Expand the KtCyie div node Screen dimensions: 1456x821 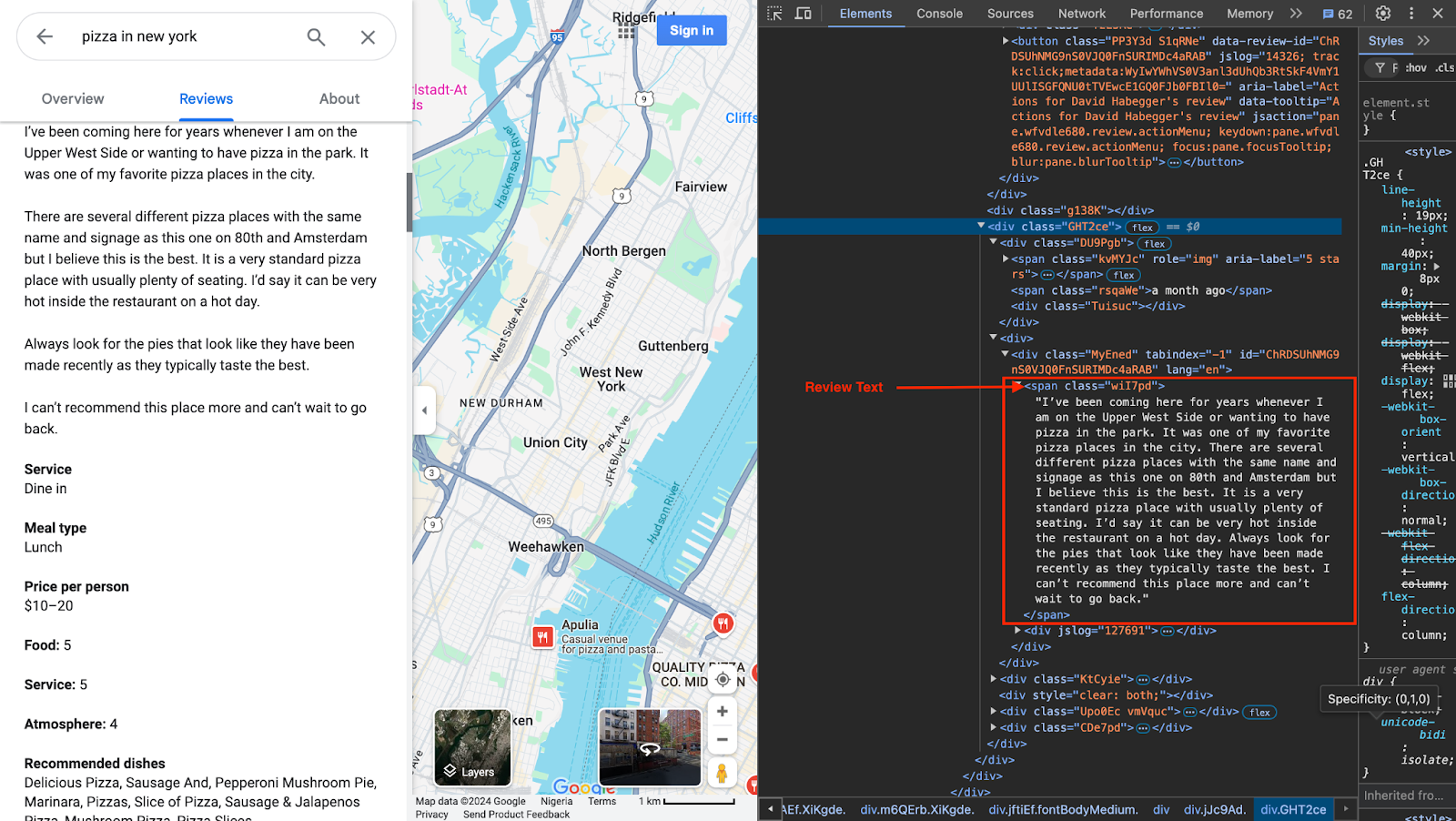pos(994,678)
